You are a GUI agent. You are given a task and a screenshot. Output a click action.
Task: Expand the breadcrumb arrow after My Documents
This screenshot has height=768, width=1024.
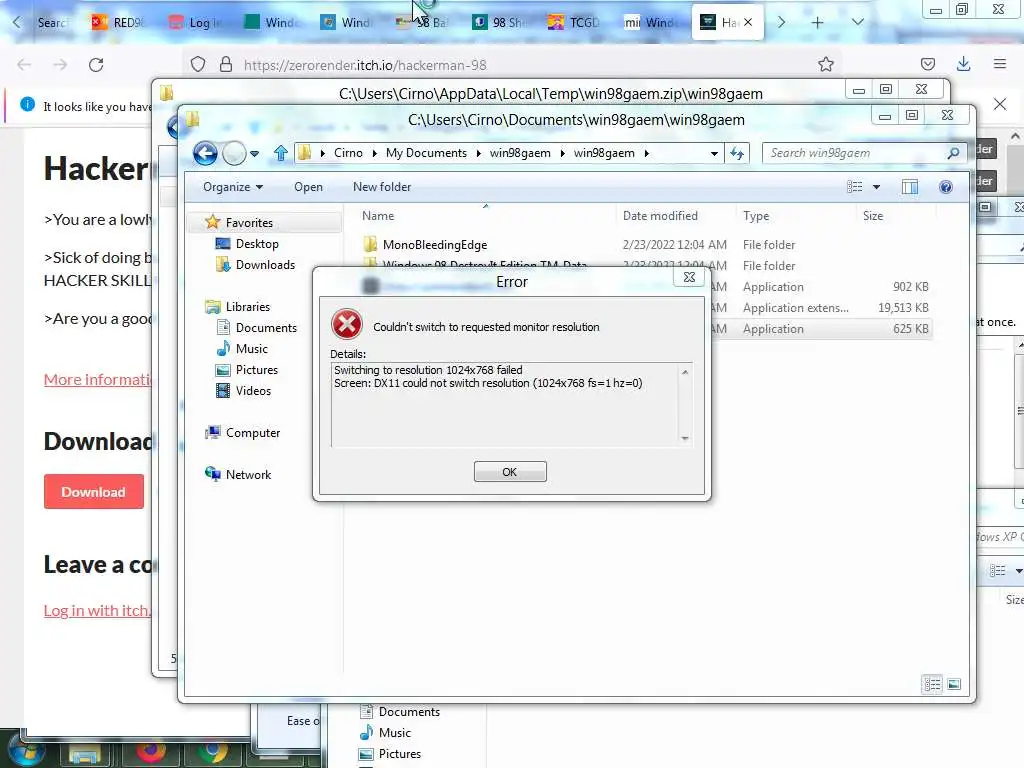coord(479,153)
